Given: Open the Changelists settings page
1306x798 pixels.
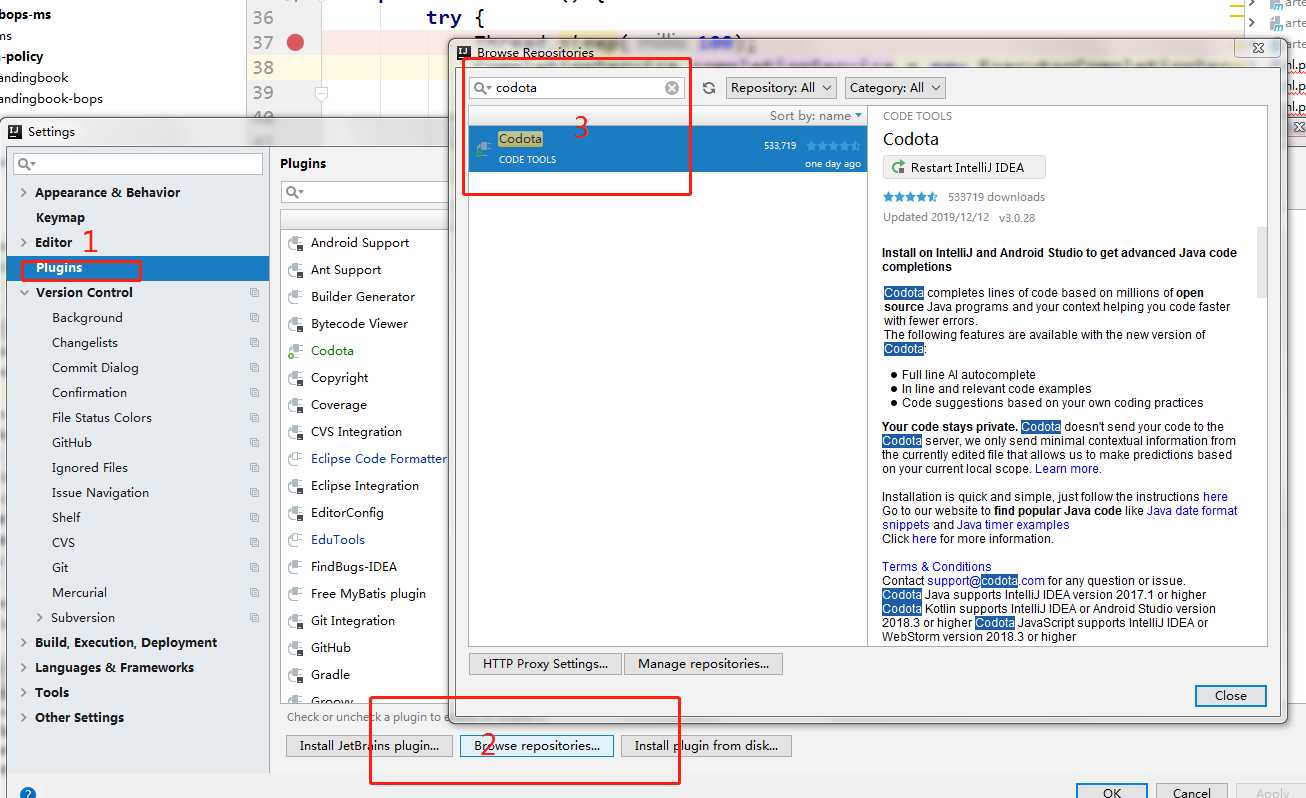Looking at the screenshot, I should pos(85,343).
